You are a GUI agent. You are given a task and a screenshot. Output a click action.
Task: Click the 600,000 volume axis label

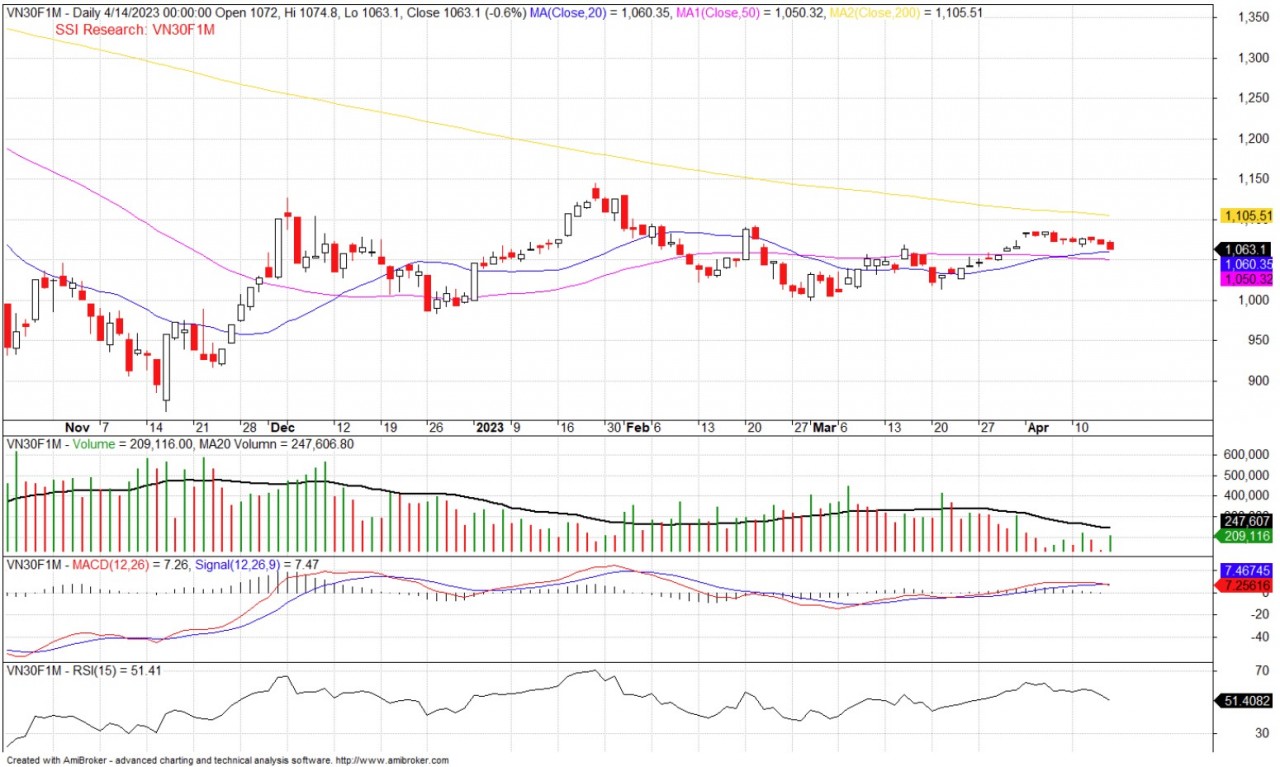(x=1247, y=454)
